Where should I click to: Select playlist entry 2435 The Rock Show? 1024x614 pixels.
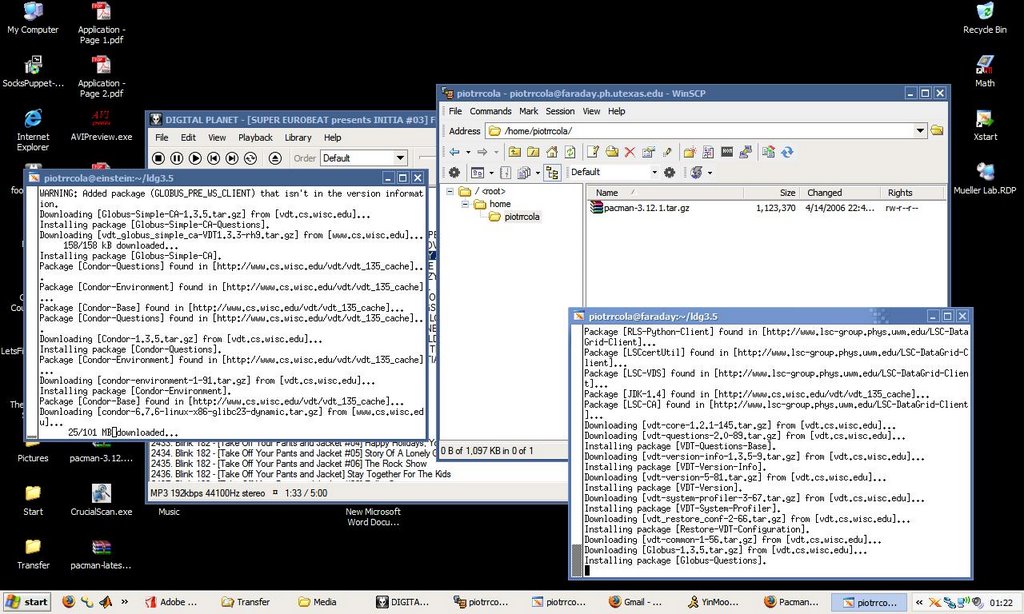point(289,464)
